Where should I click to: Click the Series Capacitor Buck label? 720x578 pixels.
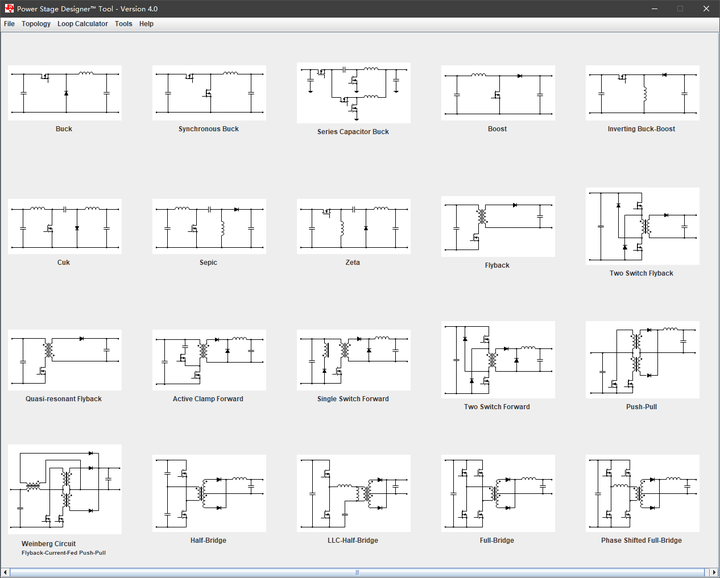tap(353, 132)
